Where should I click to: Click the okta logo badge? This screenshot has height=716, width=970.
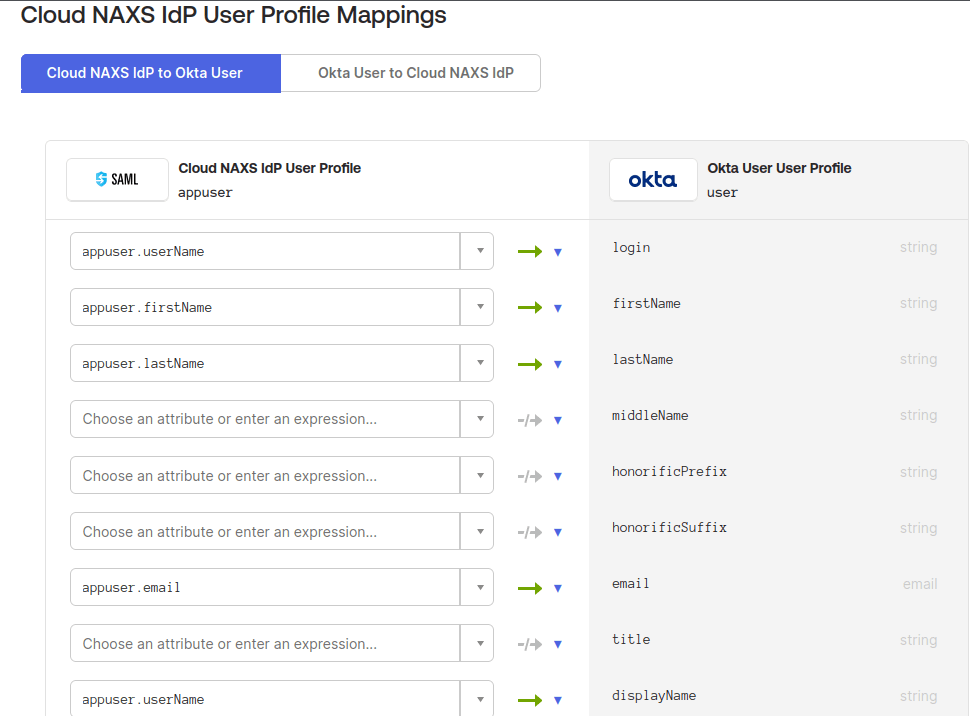pos(653,179)
